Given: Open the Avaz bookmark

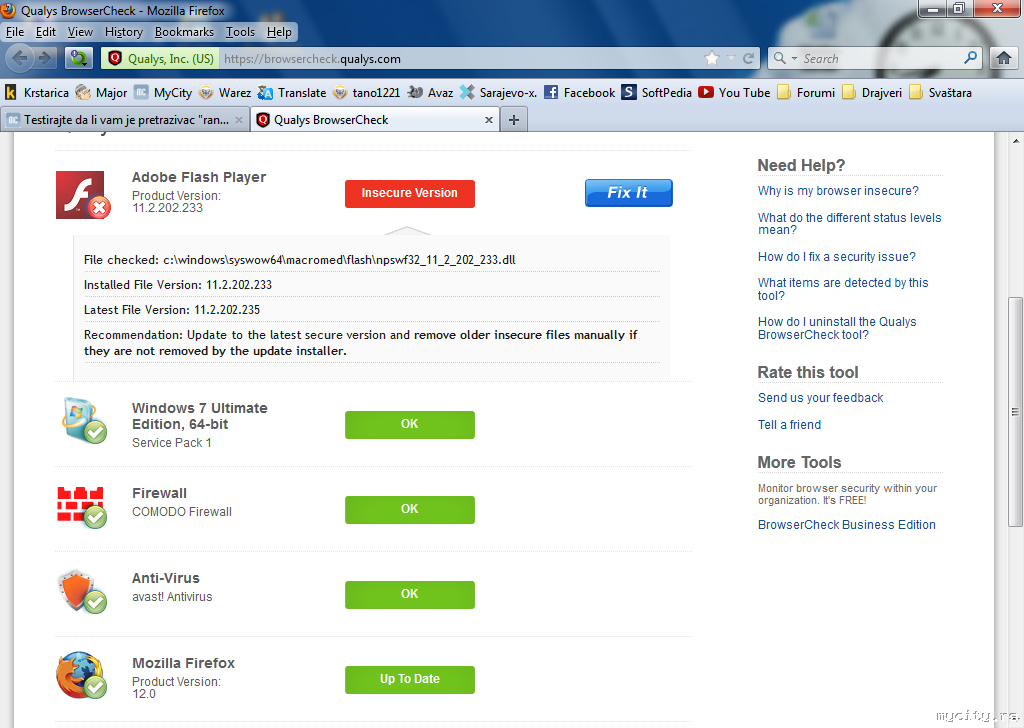Looking at the screenshot, I should point(430,93).
